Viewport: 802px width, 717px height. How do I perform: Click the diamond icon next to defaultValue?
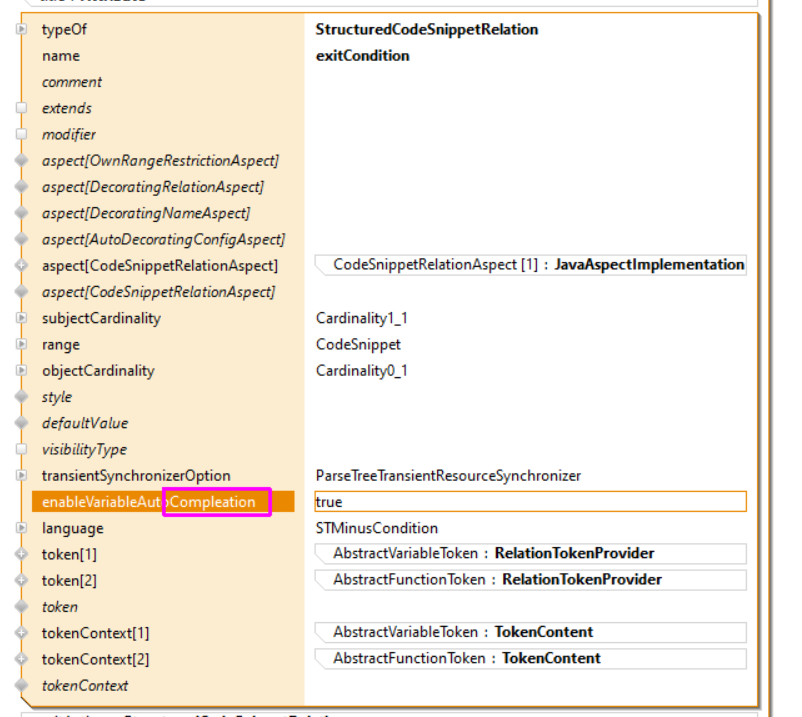(21, 423)
